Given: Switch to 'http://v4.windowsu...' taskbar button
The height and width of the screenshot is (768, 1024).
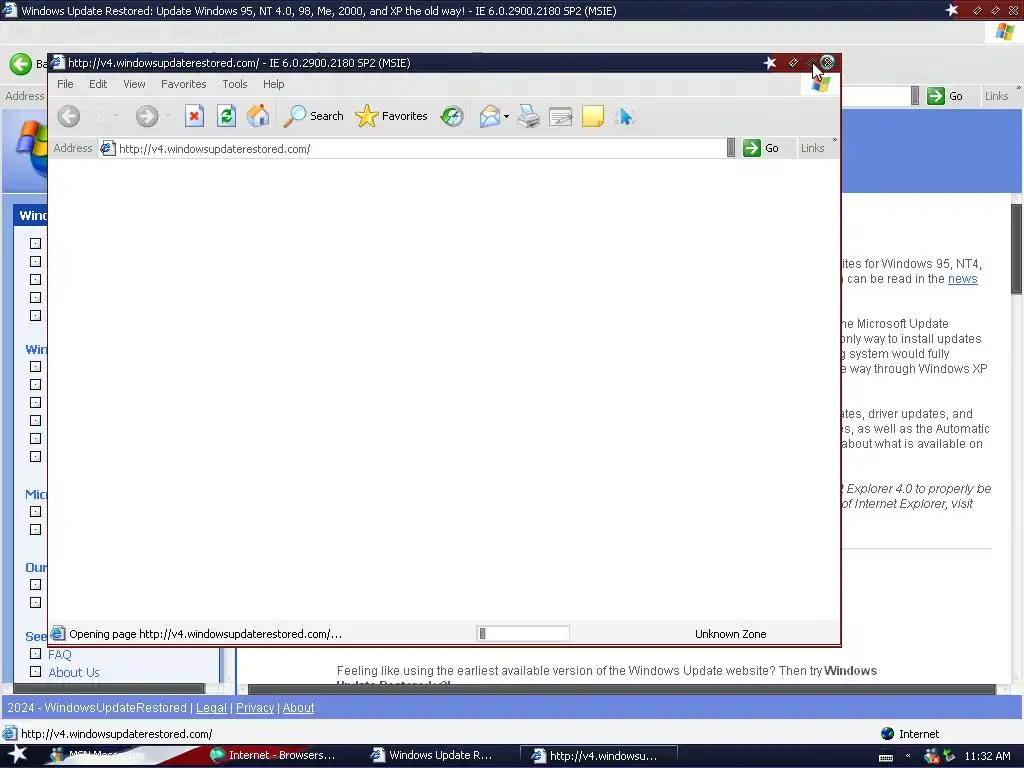Looking at the screenshot, I should (598, 756).
